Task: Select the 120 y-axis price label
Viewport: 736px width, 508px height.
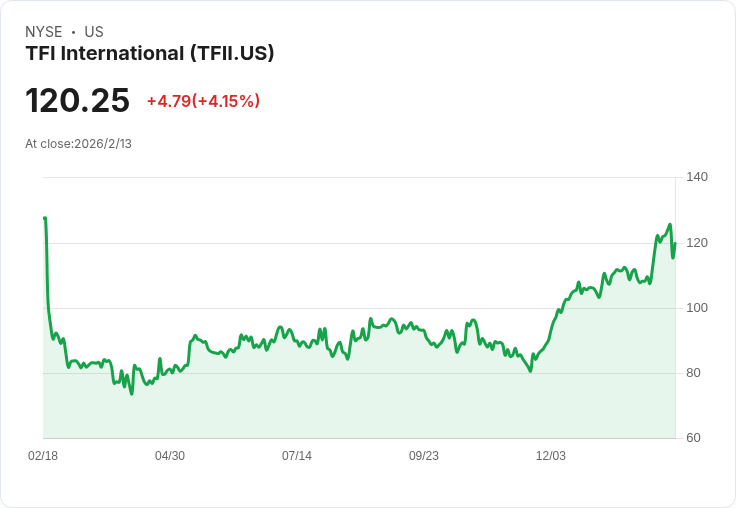Action: click(x=696, y=243)
